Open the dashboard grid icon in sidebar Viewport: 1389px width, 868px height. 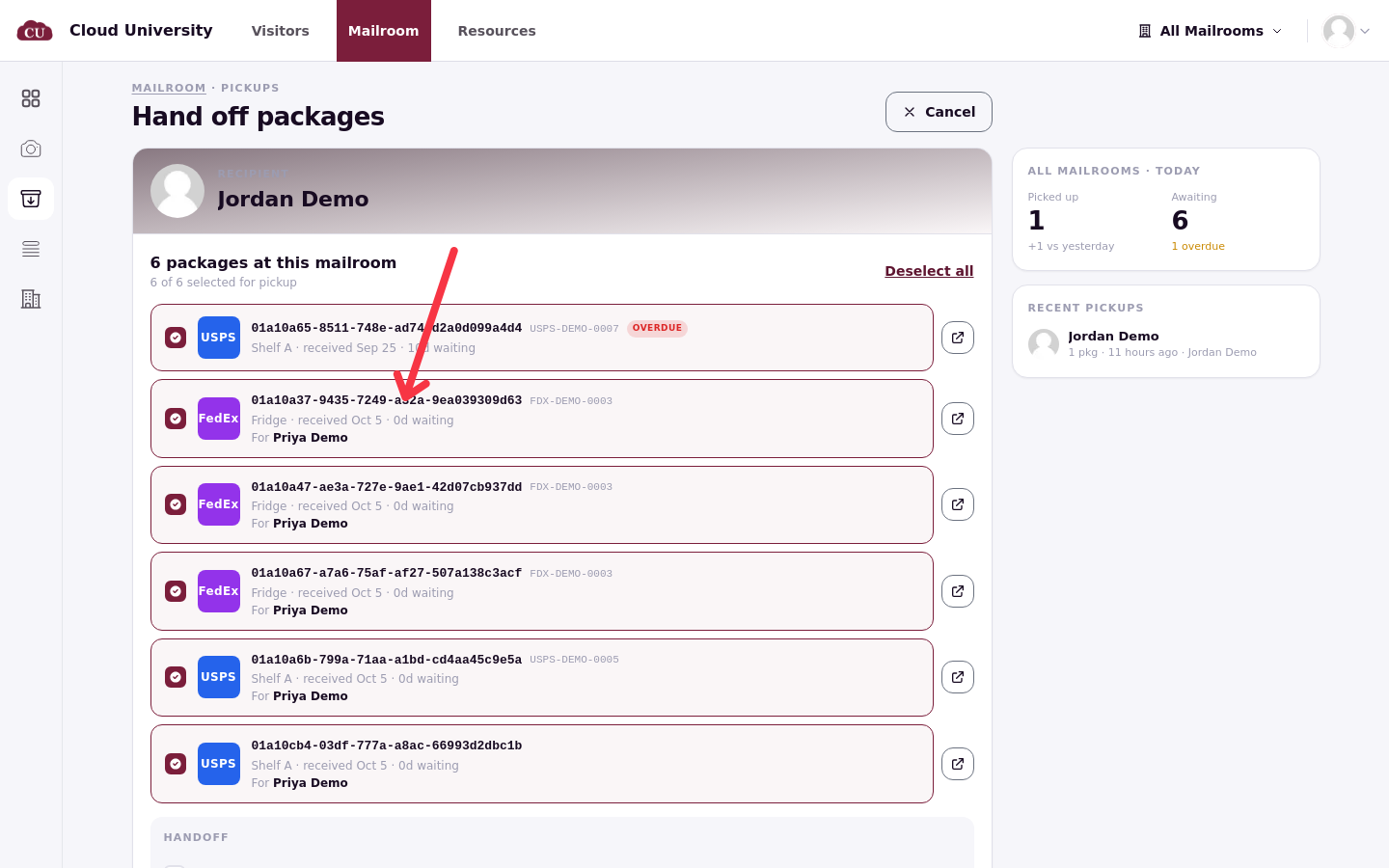(31, 98)
